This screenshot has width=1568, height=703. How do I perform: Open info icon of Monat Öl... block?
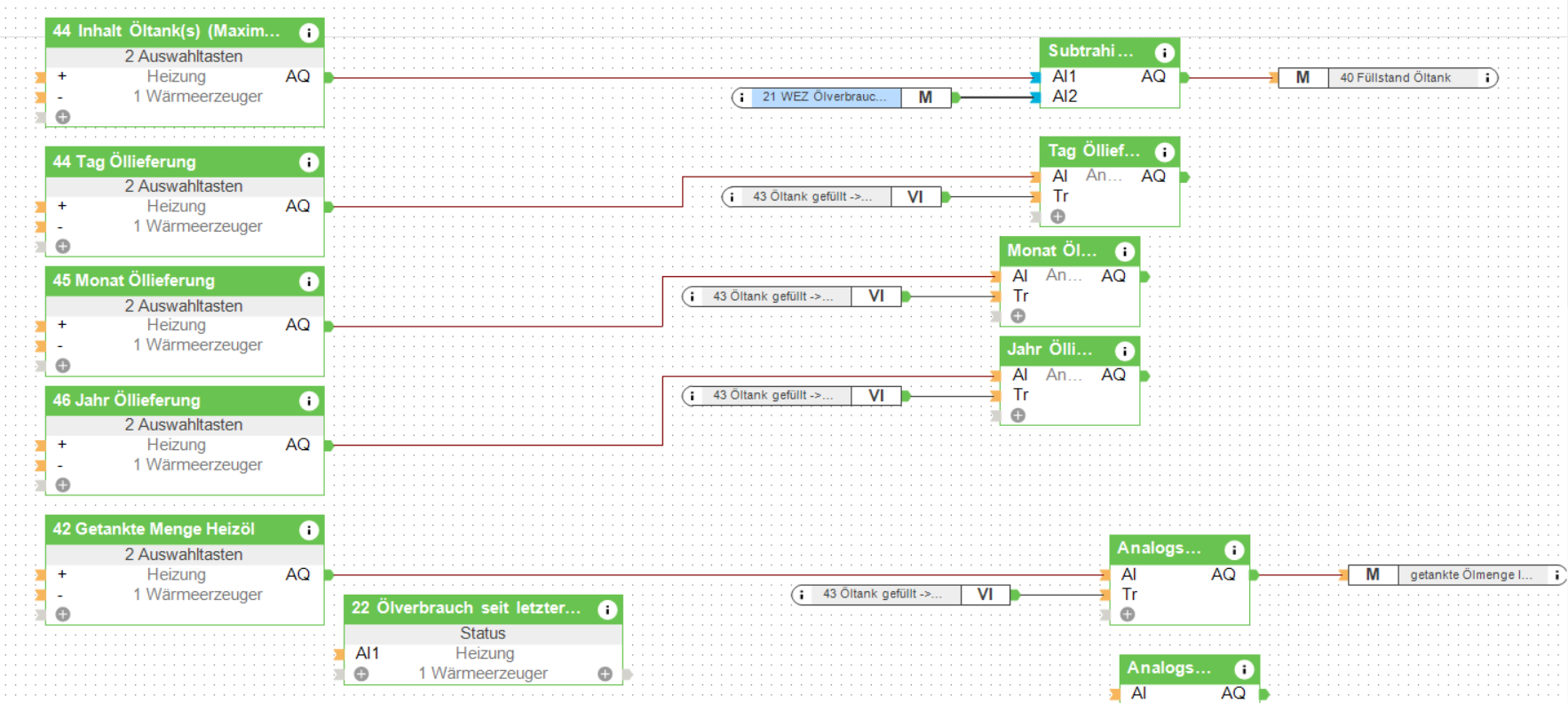[x=1124, y=251]
